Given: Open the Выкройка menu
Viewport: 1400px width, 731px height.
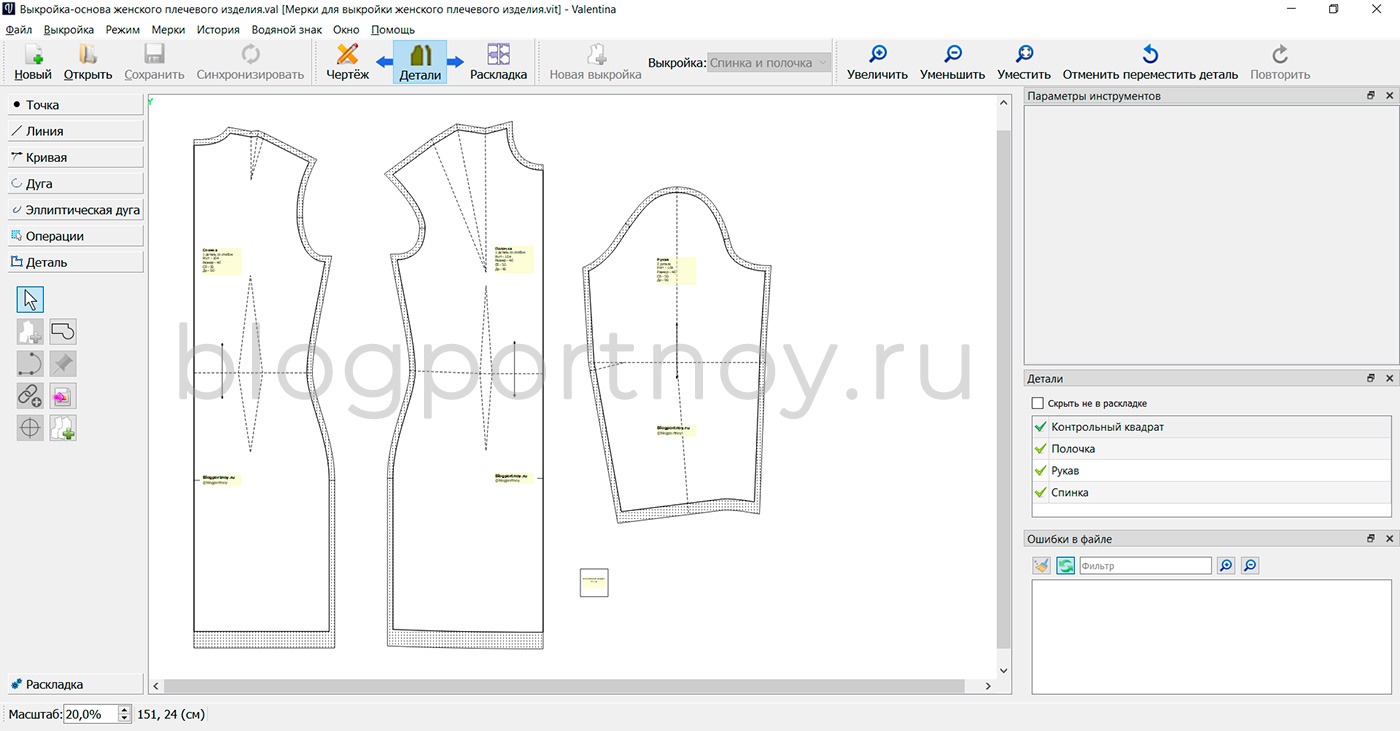Looking at the screenshot, I should click(69, 30).
